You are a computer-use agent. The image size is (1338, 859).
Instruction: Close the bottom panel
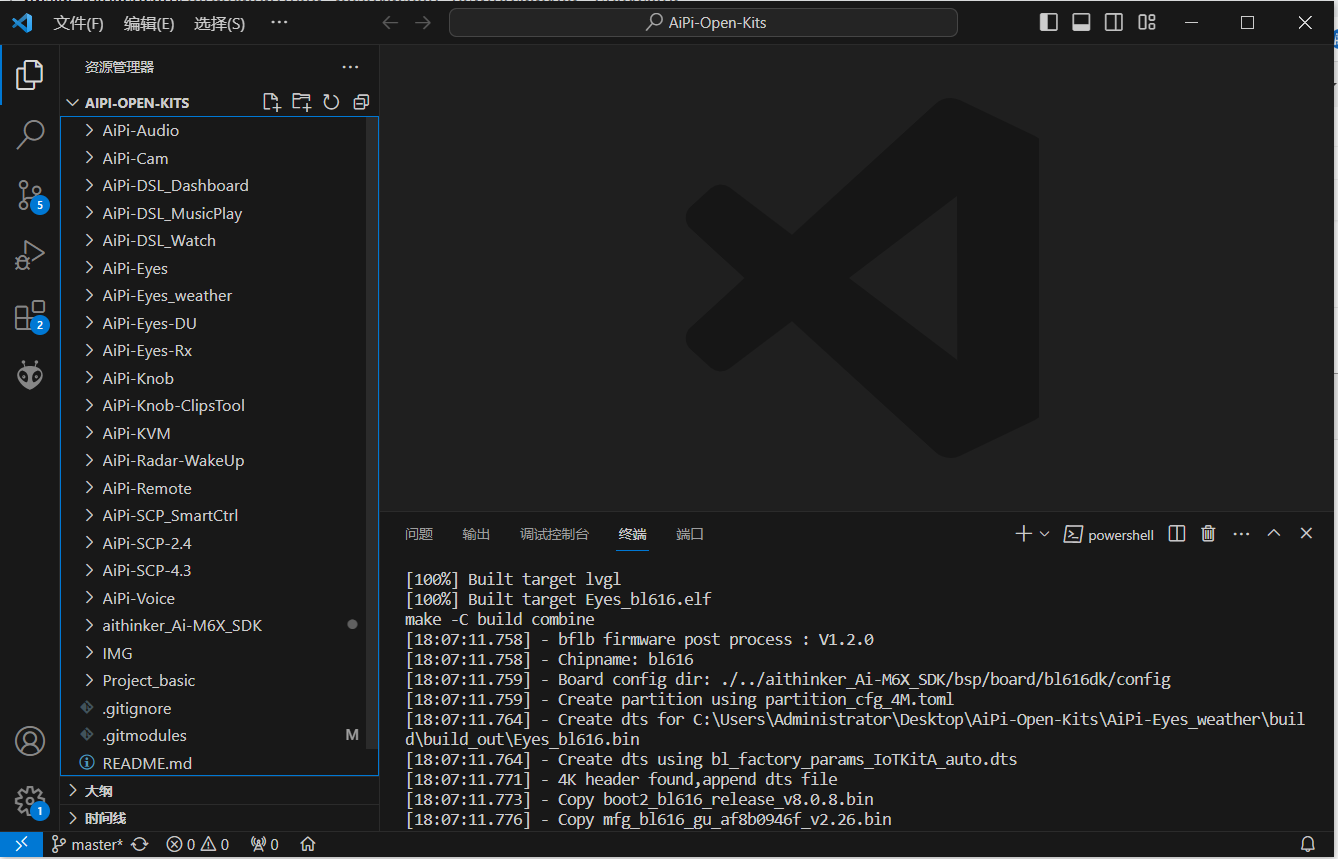coord(1306,534)
